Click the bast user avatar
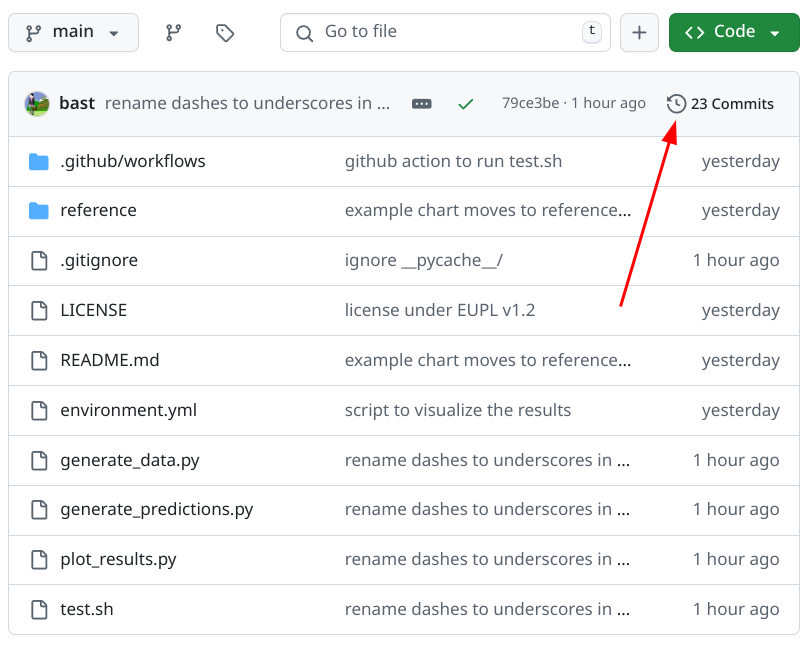810x645 pixels. point(38,104)
